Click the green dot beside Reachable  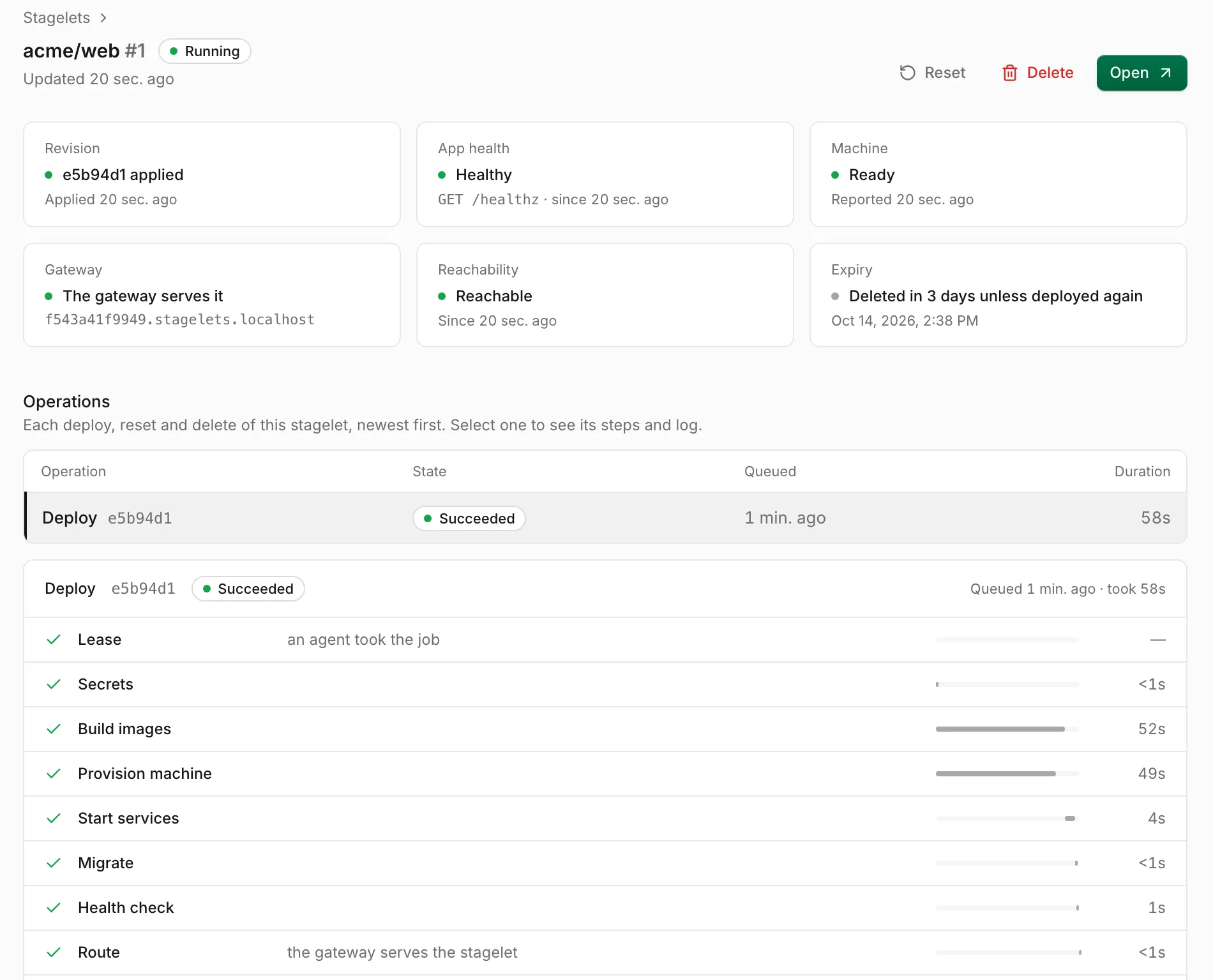442,296
